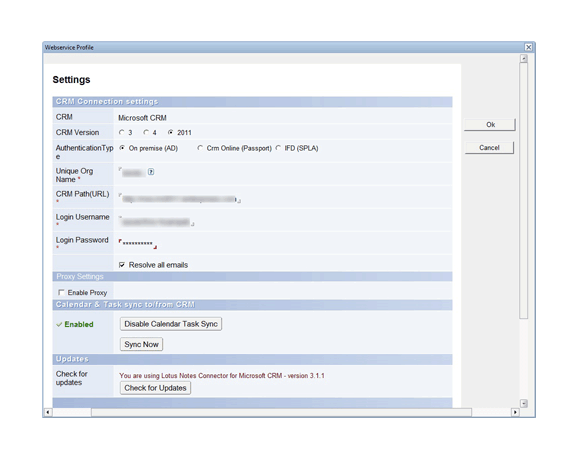Click the help icon beside Unique Org Name

[151, 172]
